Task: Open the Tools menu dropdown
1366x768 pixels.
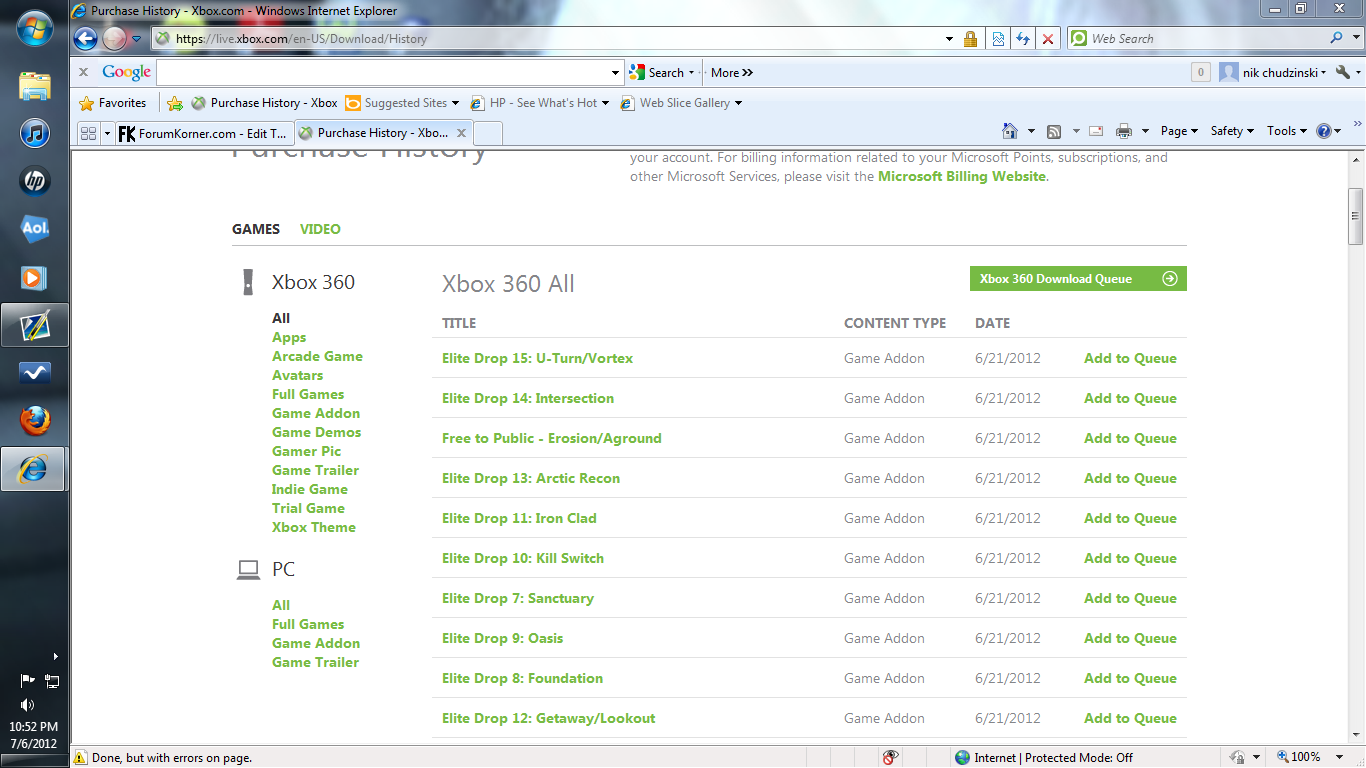Action: pos(1287,131)
